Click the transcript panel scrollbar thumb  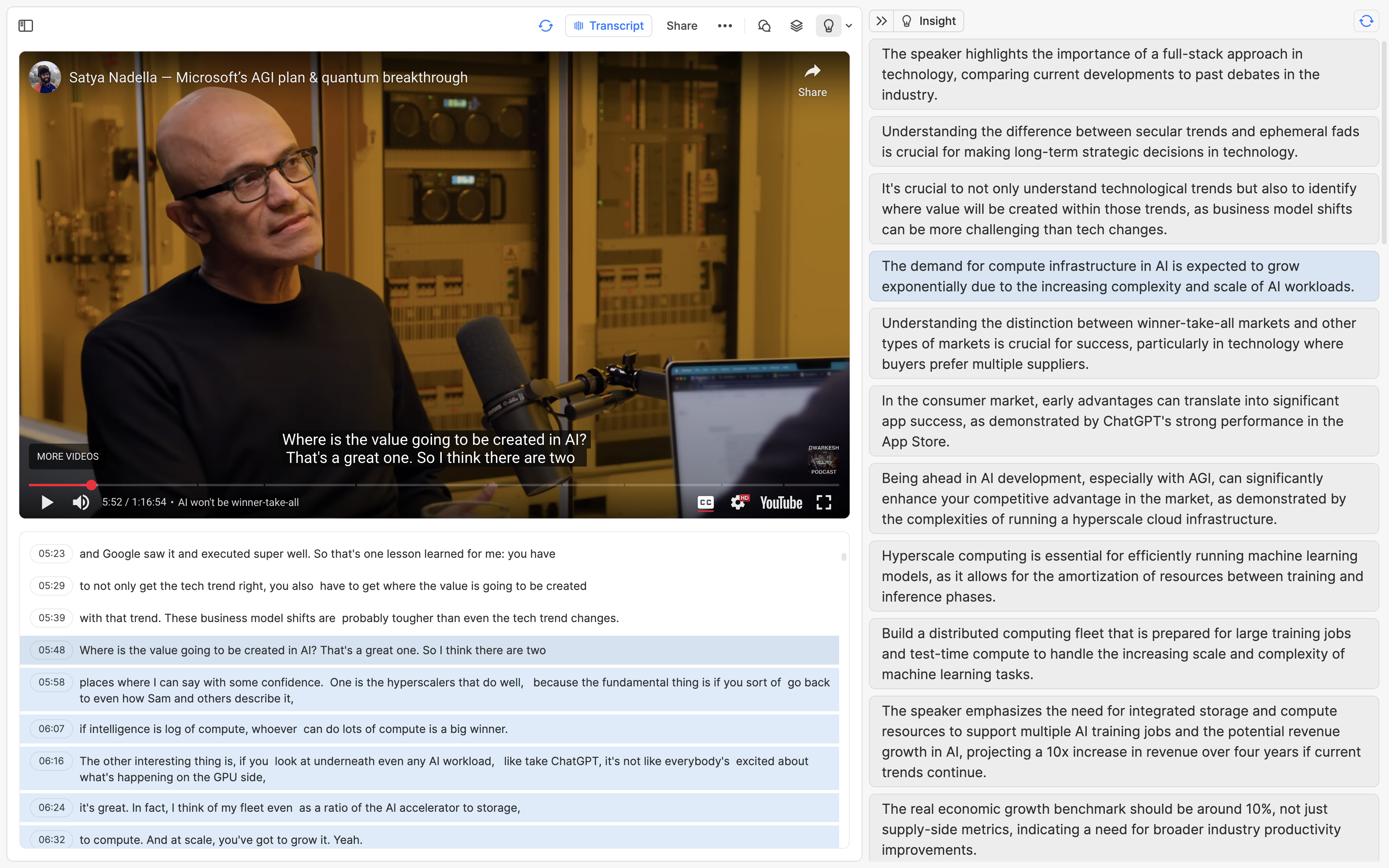tap(844, 557)
